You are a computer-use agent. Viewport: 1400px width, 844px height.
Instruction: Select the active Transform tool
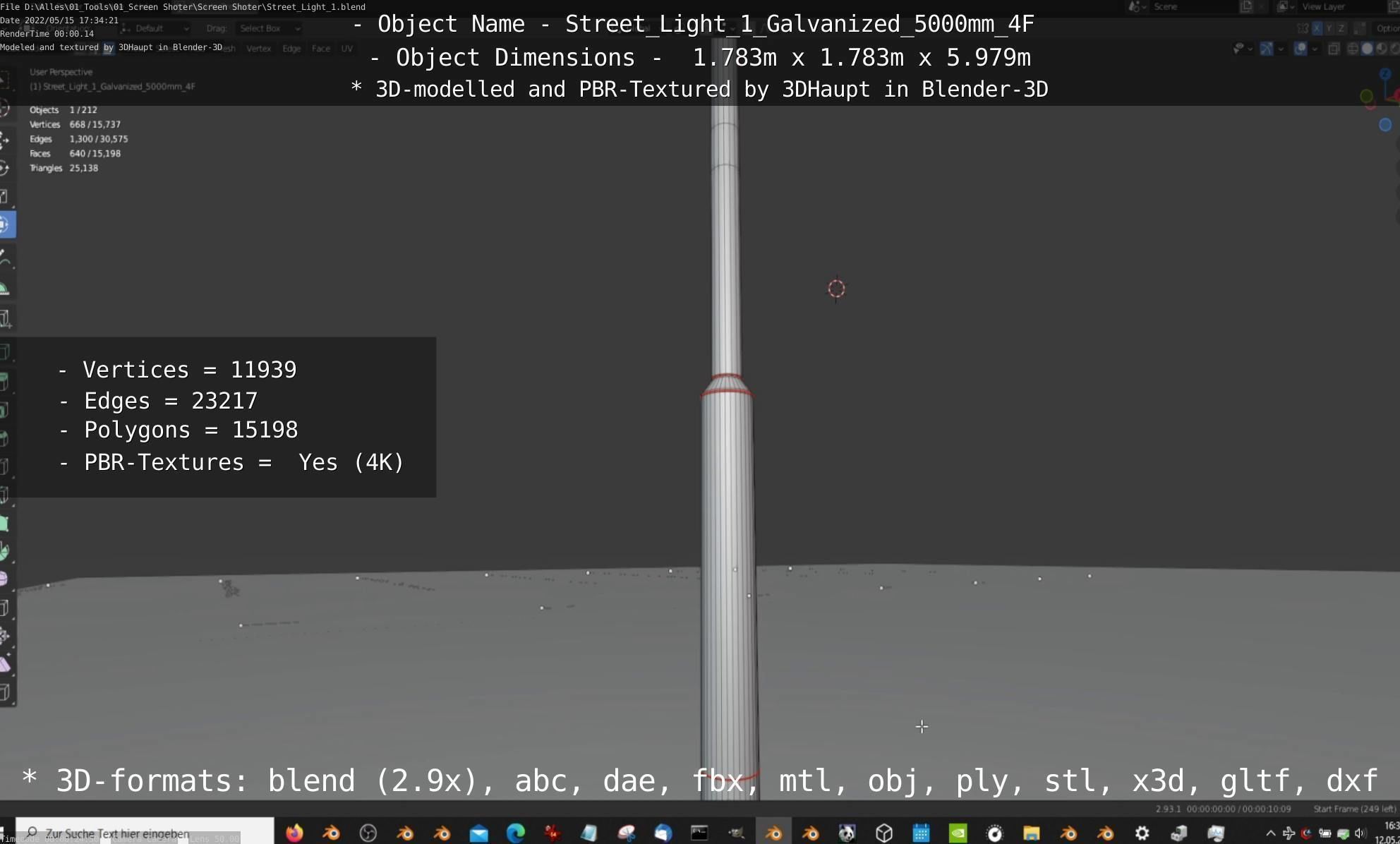6,224
